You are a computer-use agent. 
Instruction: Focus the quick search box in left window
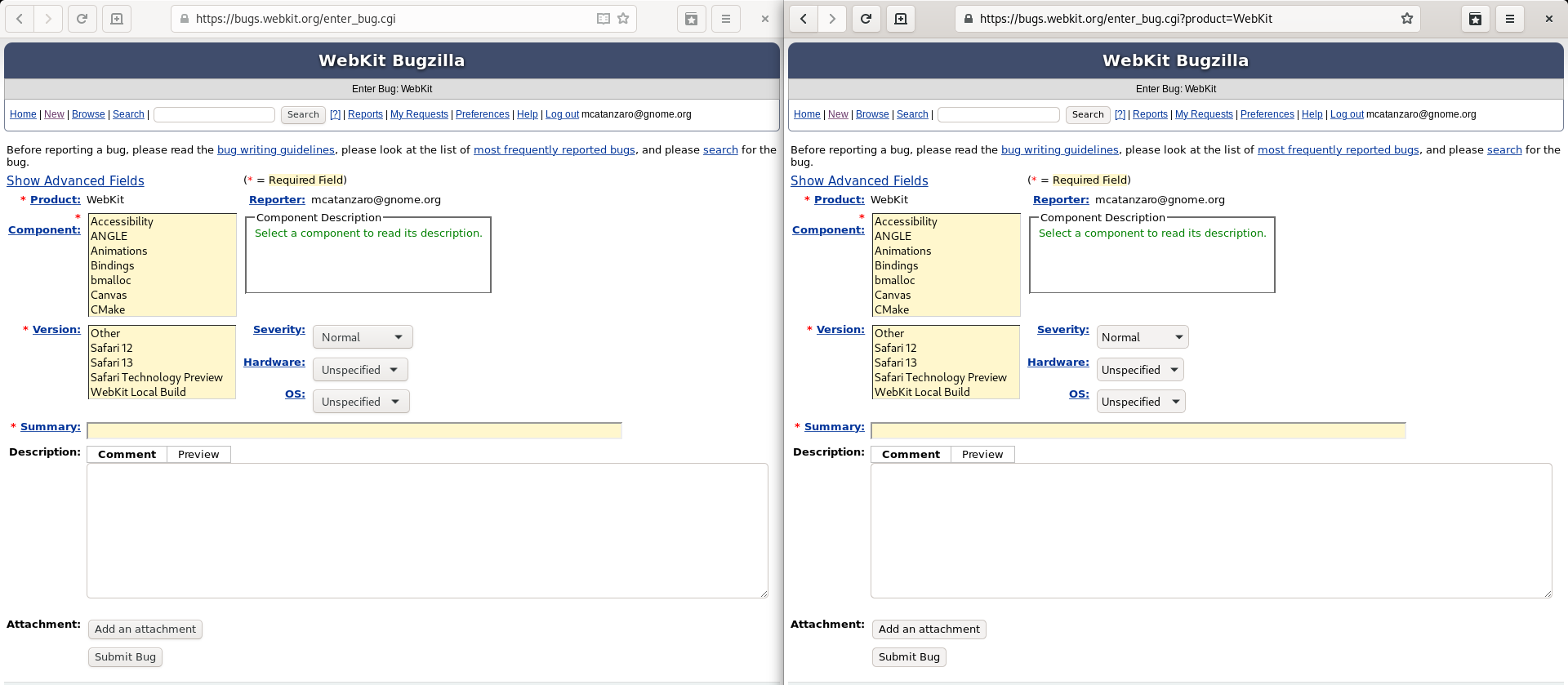click(x=214, y=115)
